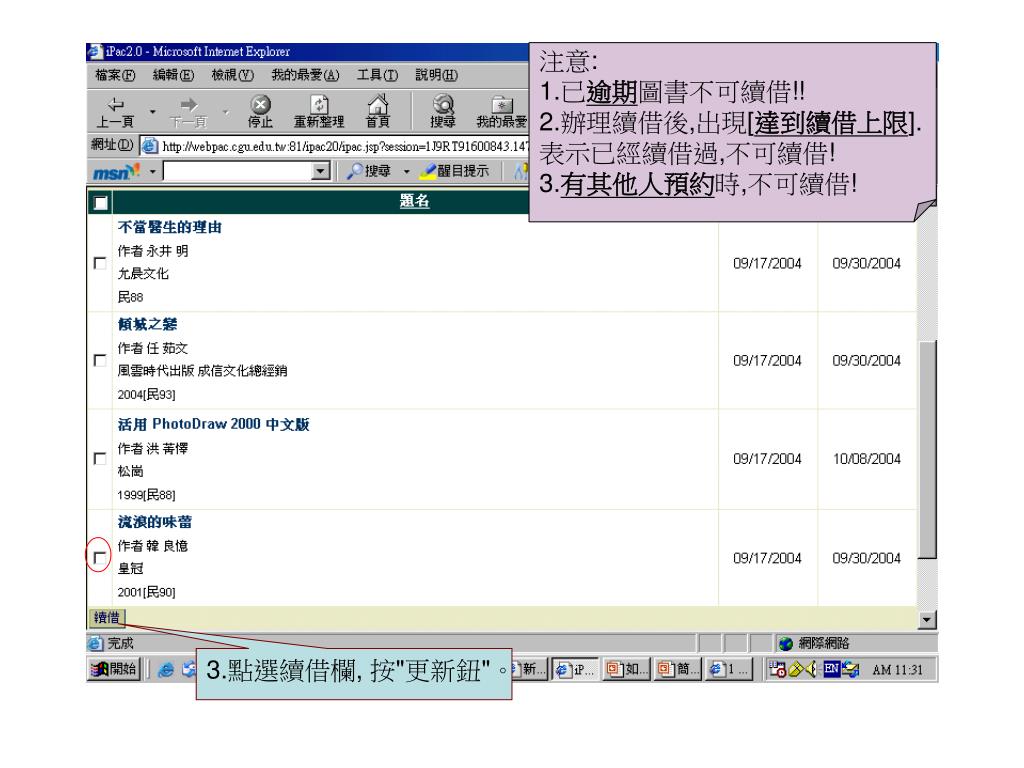The image size is (1024, 768).
Task: Click the EN language indicator in tray
Action: [831, 669]
